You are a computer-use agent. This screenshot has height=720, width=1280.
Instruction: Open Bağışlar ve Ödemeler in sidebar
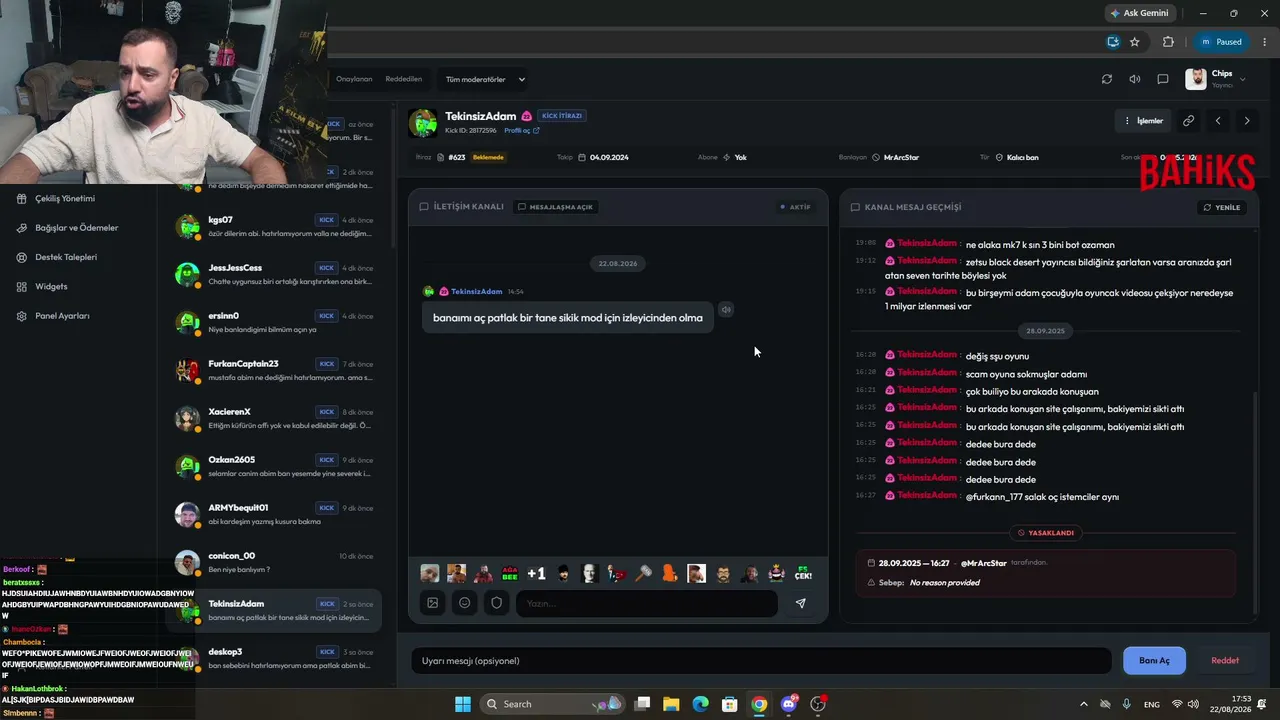click(78, 227)
